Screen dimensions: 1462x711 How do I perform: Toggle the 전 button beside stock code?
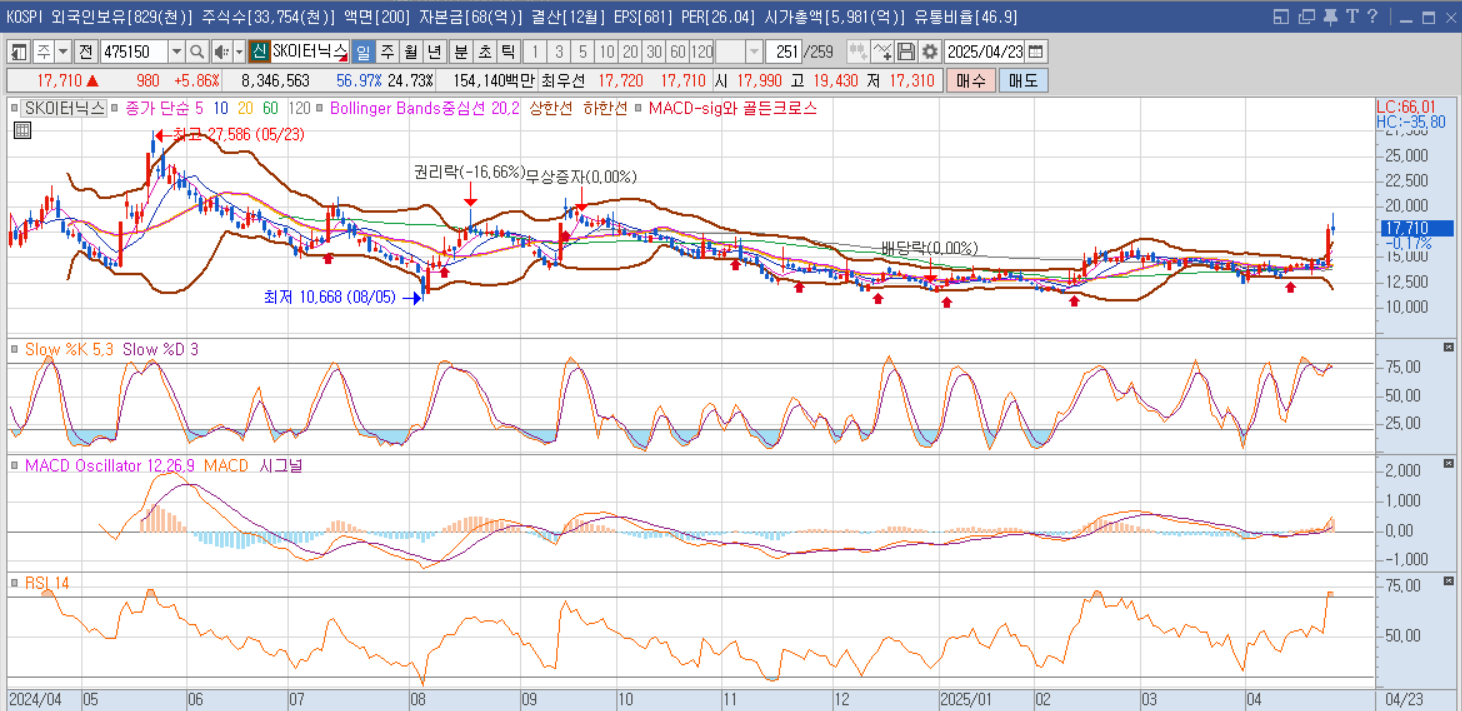(86, 52)
